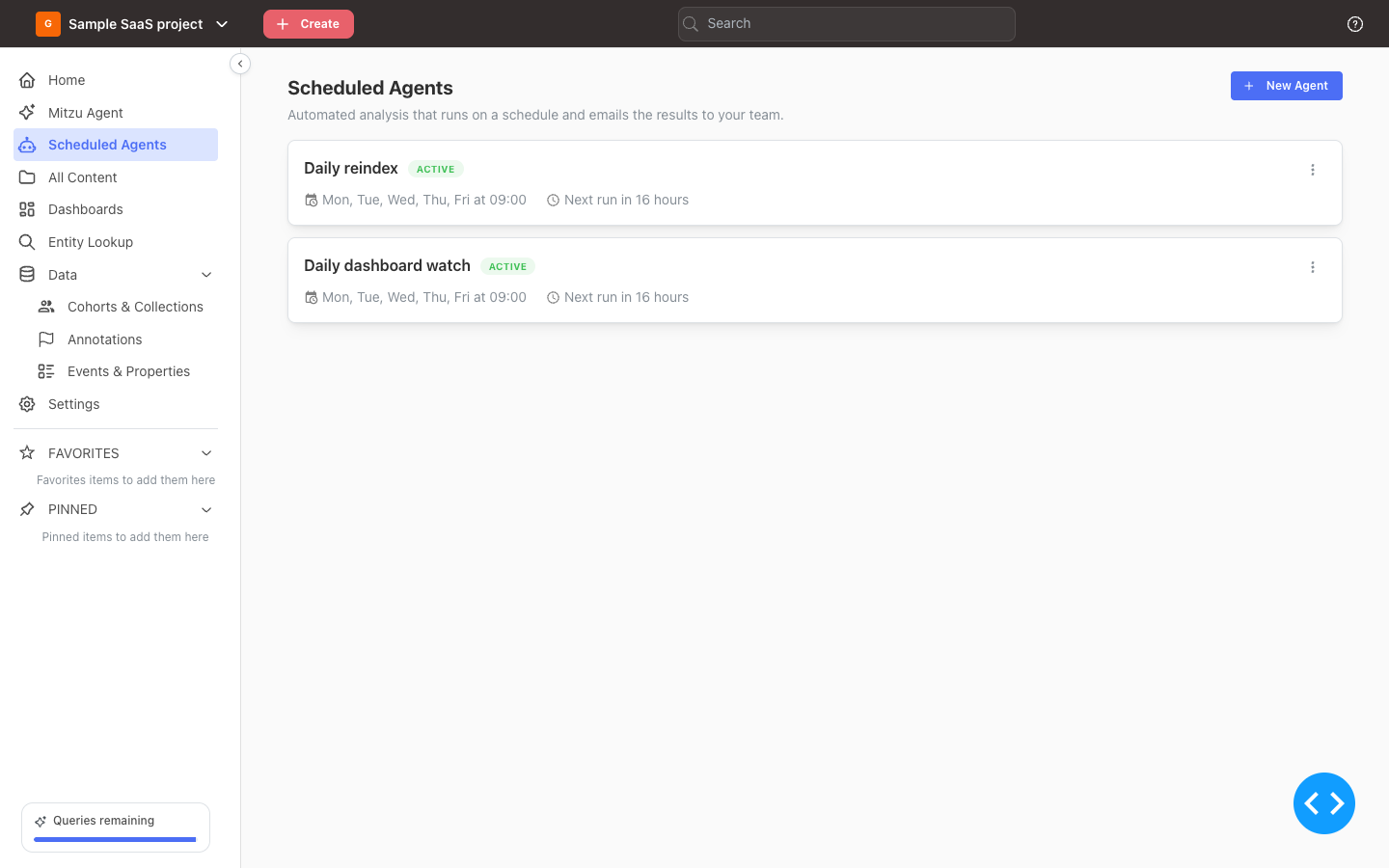This screenshot has height=868, width=1389.
Task: Open All Content folder item
Action: [116, 177]
